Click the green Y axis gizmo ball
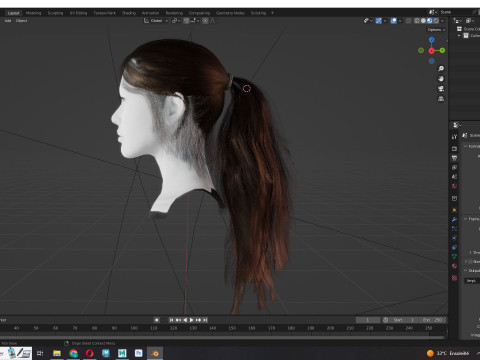Screen dimensions: 480x360 coord(442,50)
